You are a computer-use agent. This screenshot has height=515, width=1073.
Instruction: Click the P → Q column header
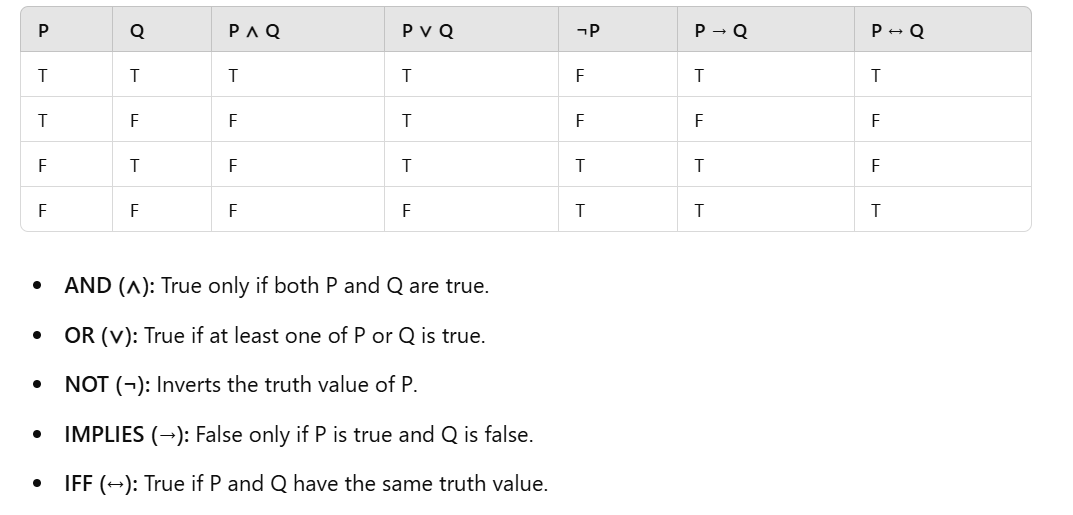(x=720, y=31)
